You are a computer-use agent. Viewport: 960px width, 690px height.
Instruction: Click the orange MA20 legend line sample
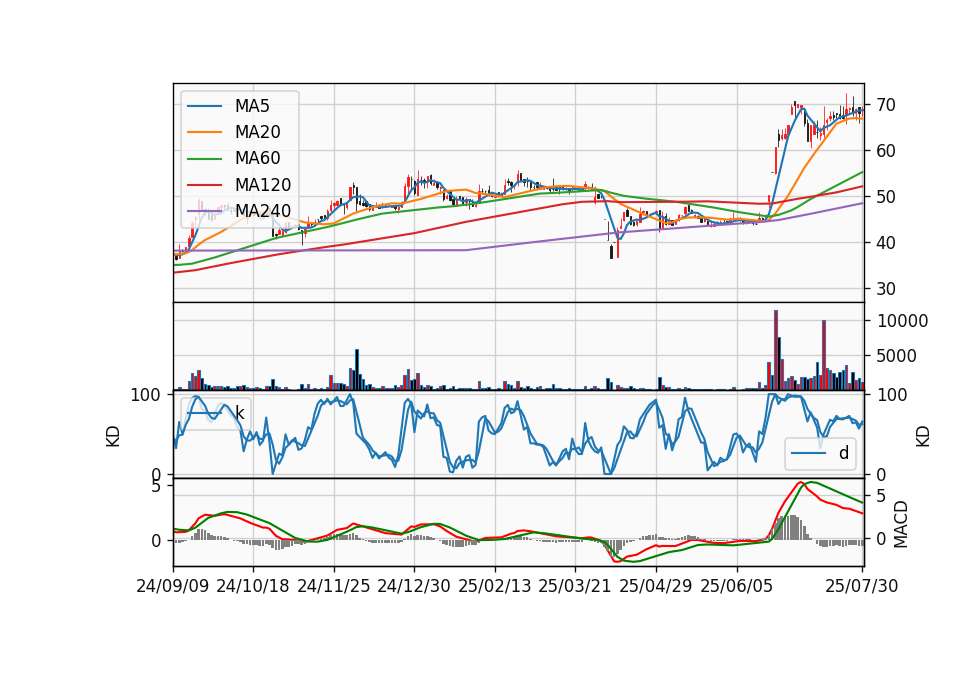tap(204, 133)
